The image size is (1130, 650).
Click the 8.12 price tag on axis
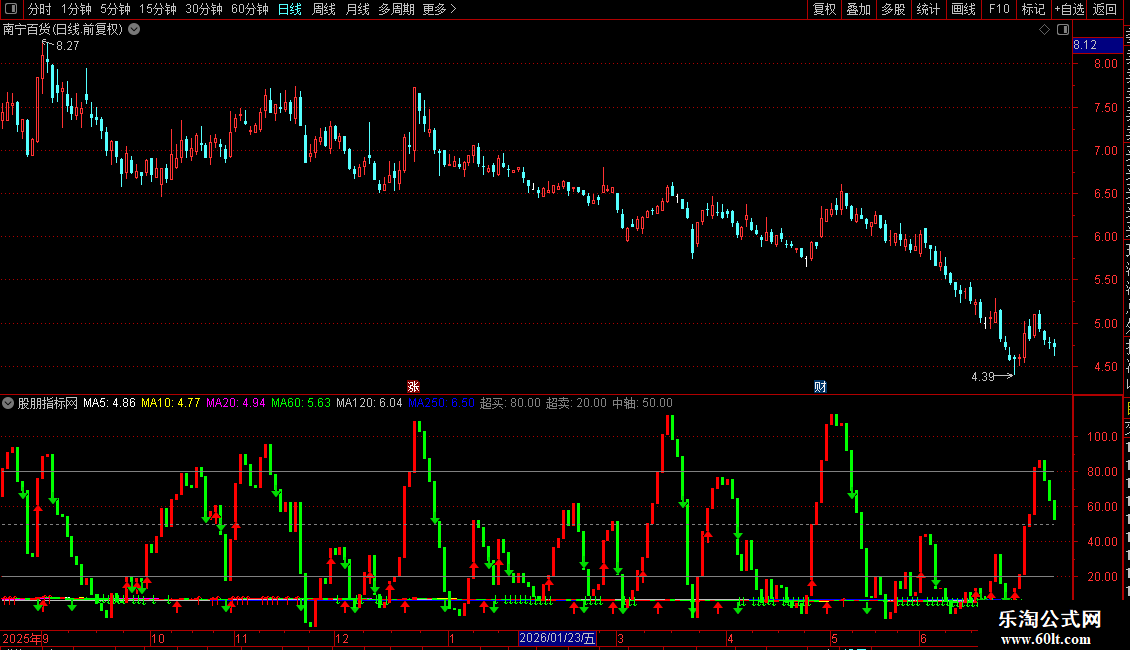(1098, 45)
